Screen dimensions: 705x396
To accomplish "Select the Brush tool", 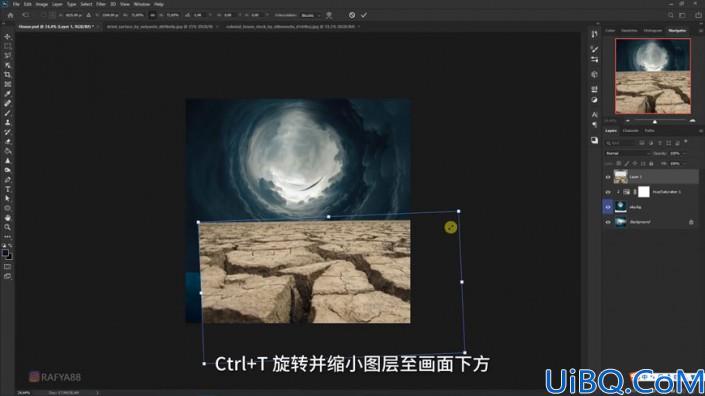I will (7, 113).
